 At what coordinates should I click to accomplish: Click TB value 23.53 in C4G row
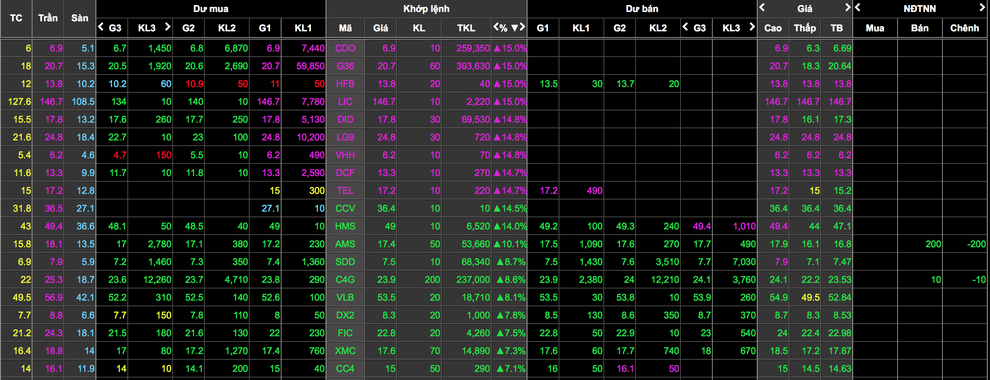tap(840, 279)
